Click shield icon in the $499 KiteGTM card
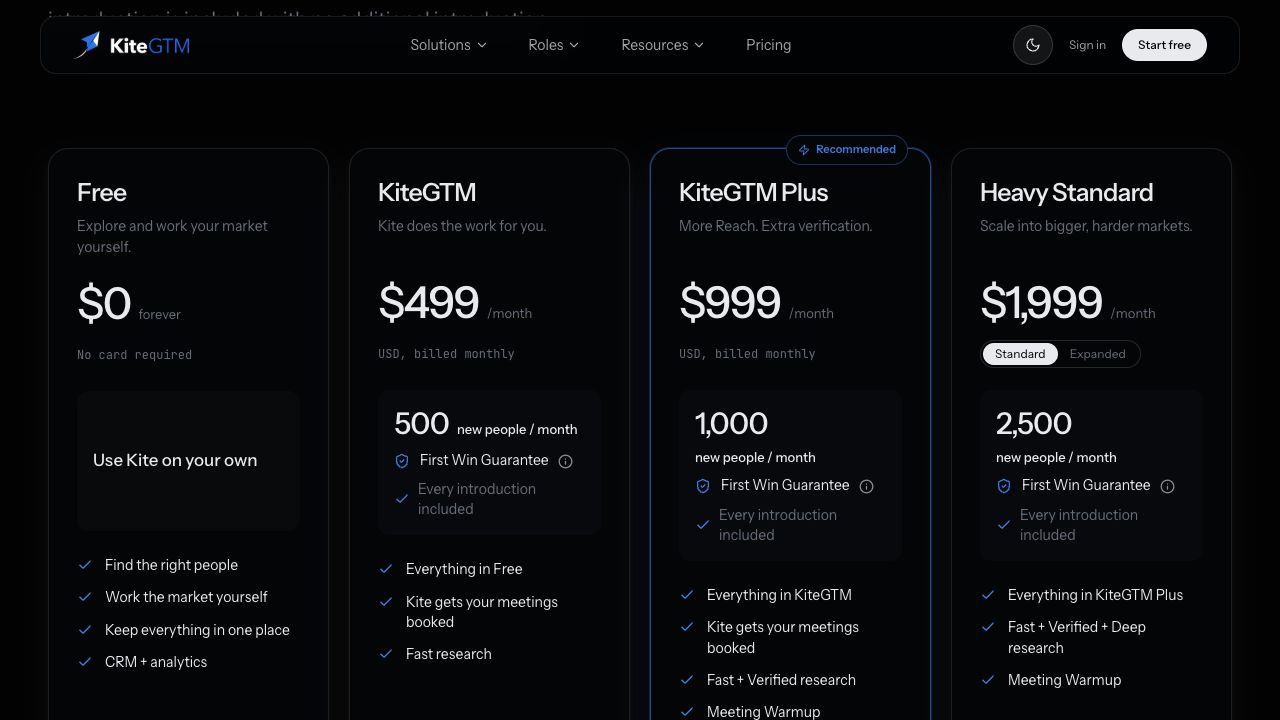 point(402,461)
